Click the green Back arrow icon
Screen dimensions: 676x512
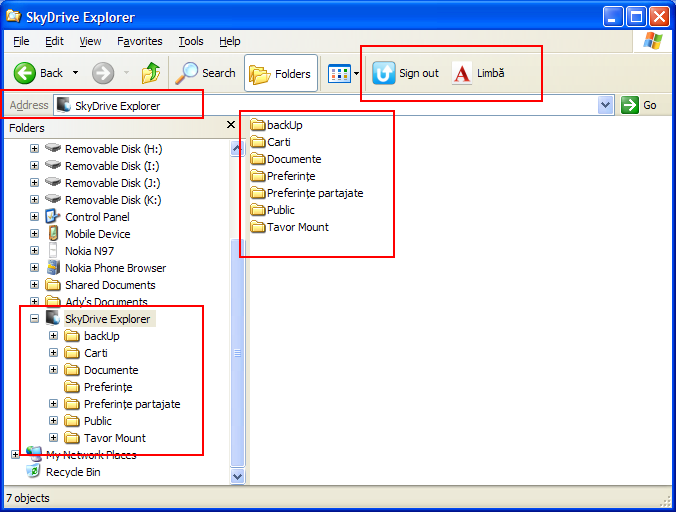pos(25,73)
